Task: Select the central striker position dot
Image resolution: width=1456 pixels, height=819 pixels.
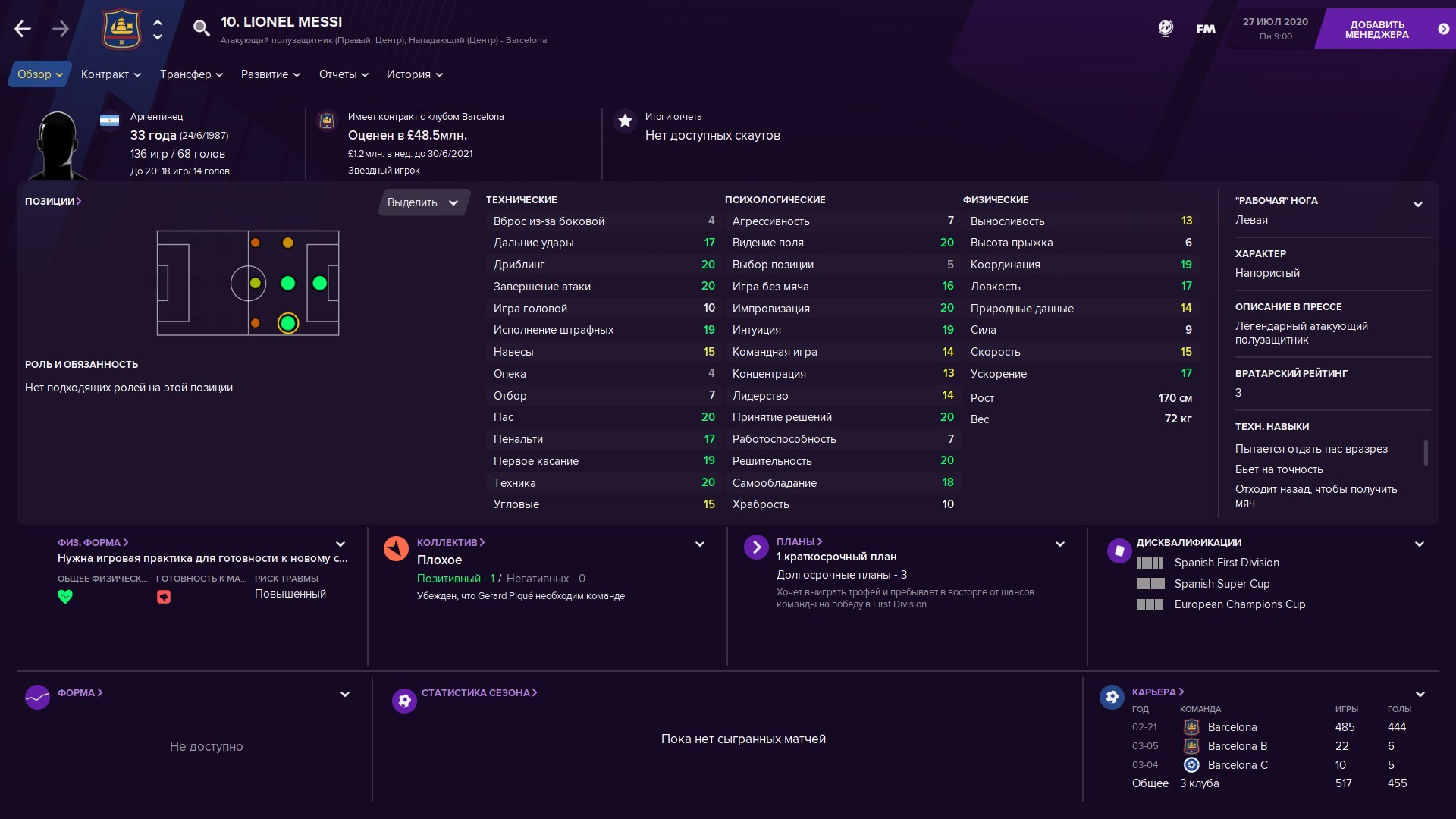Action: 320,283
